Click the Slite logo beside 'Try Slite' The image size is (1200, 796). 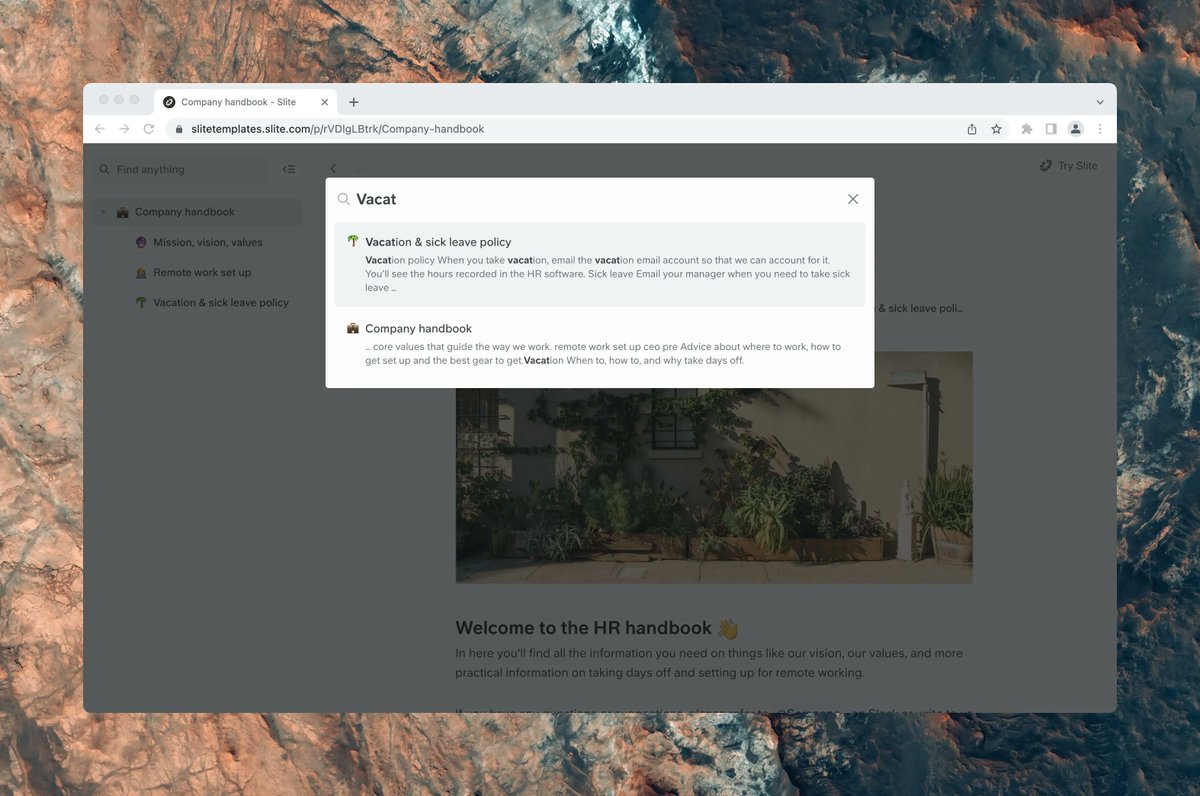coord(1046,166)
